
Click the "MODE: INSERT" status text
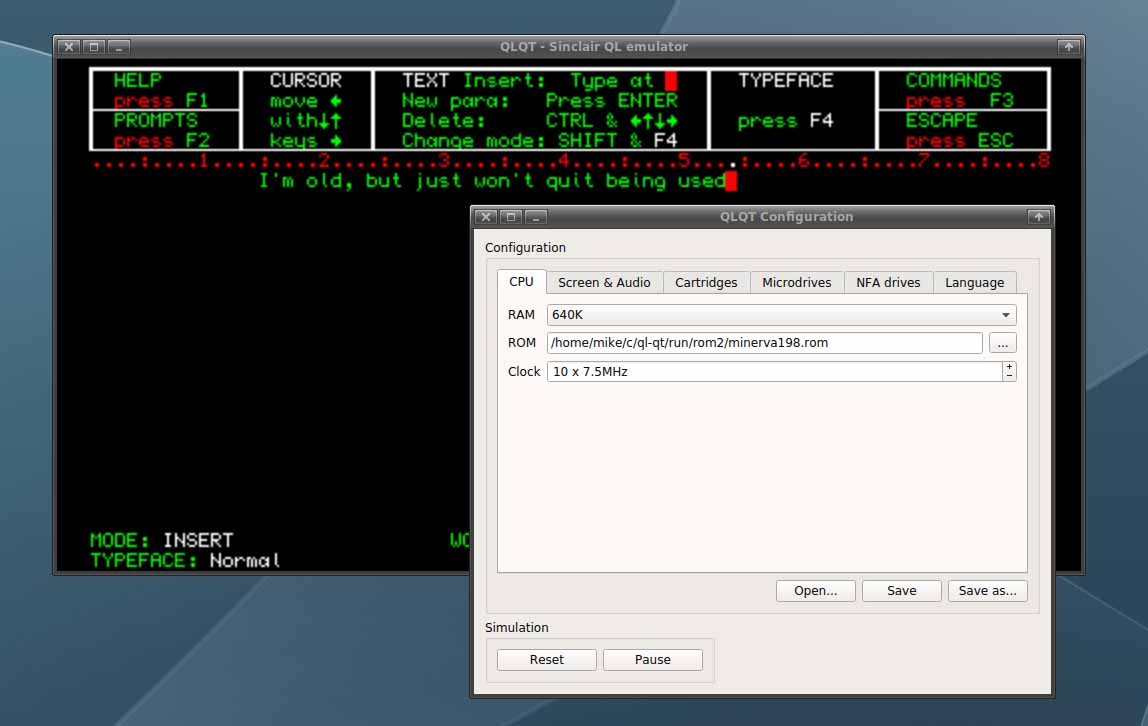tap(162, 540)
